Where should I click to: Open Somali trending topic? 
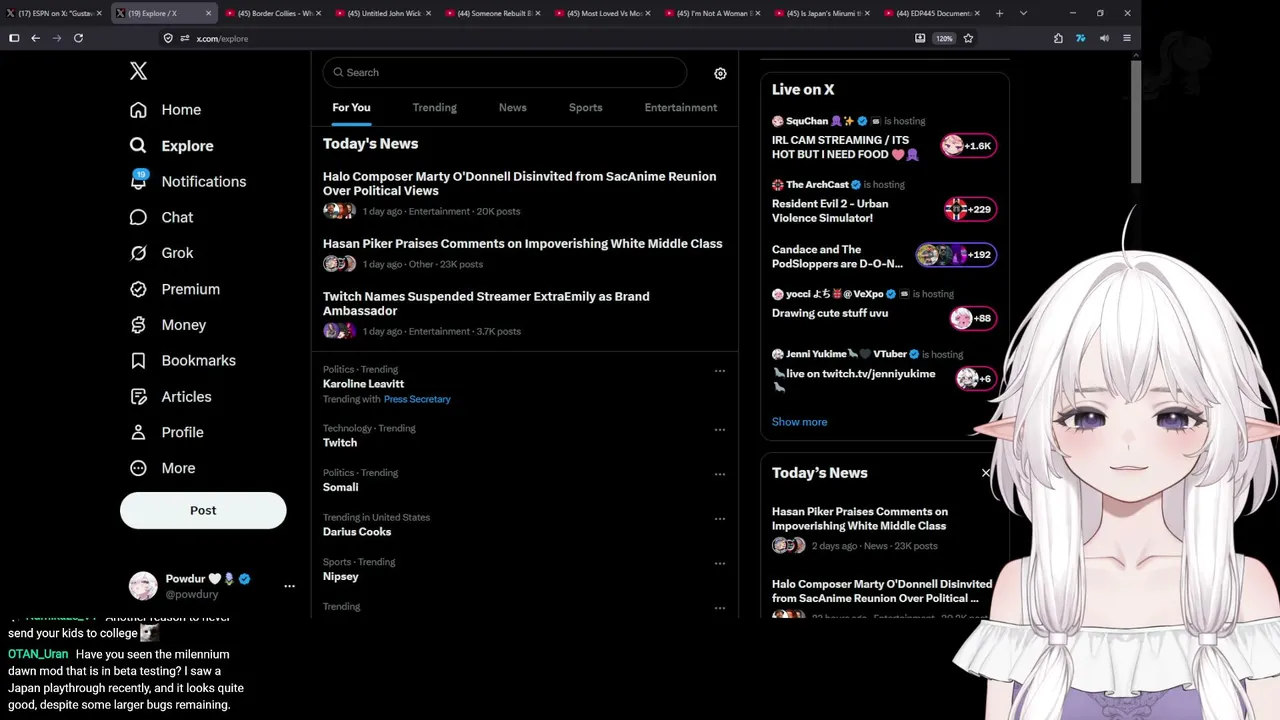pos(340,487)
